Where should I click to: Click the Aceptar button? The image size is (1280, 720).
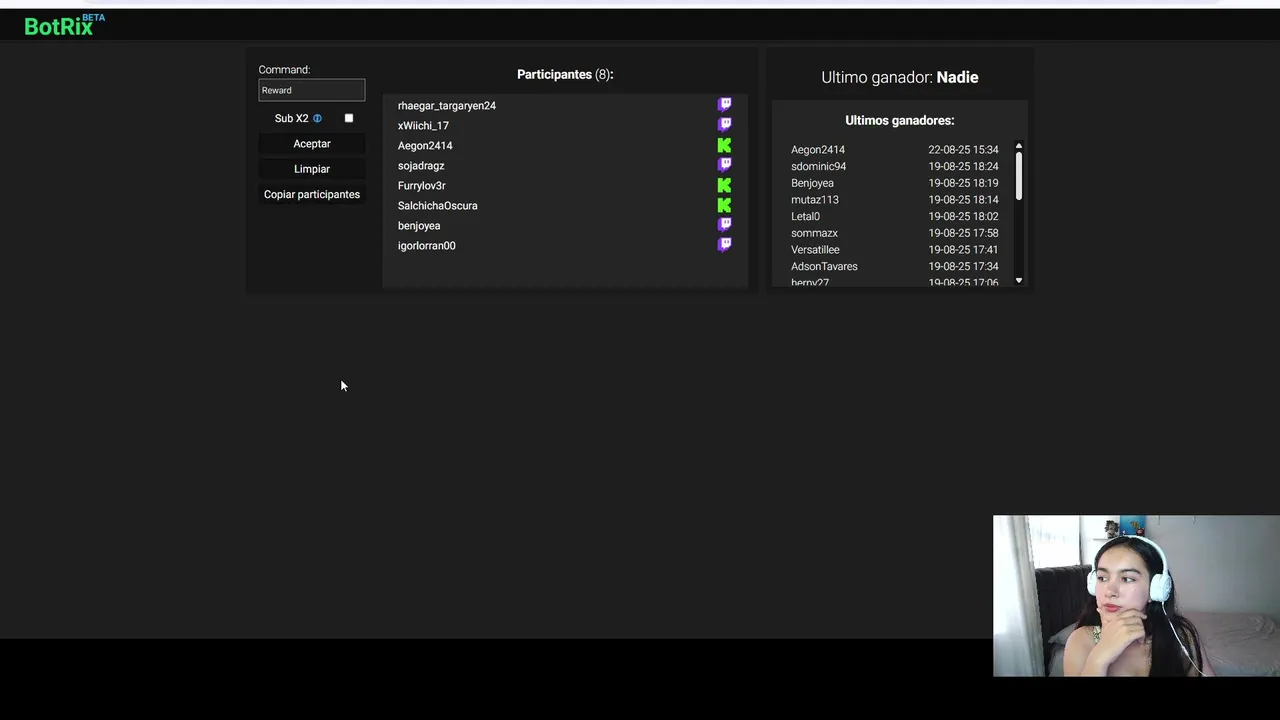coord(312,144)
